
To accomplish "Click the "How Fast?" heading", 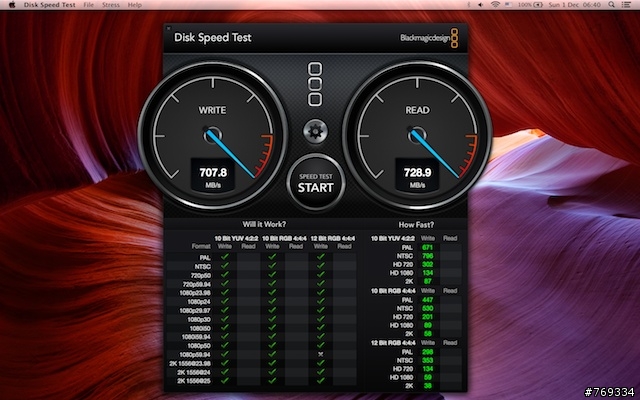I will 416,224.
